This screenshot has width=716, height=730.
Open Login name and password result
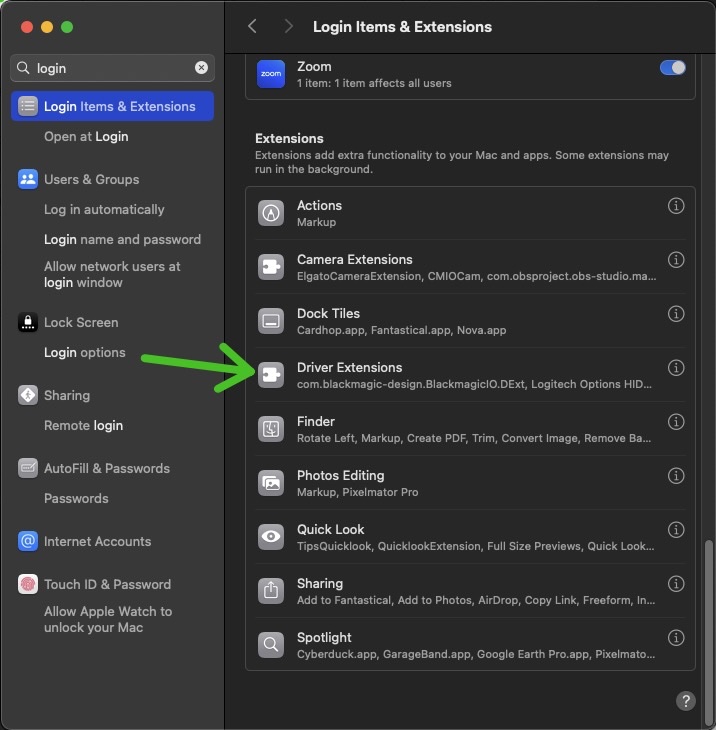coord(122,239)
